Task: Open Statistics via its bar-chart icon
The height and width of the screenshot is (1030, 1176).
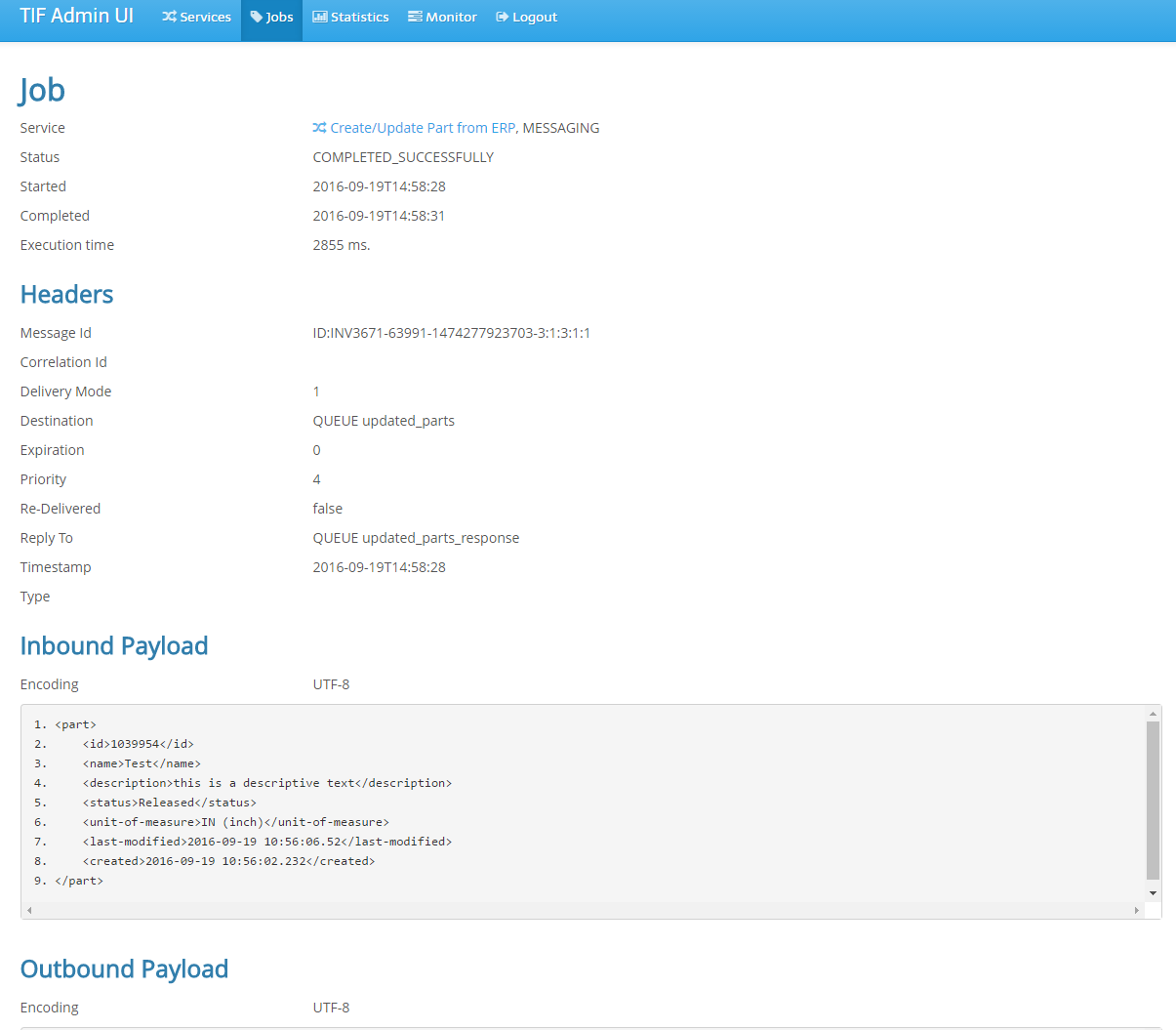Action: tap(319, 17)
